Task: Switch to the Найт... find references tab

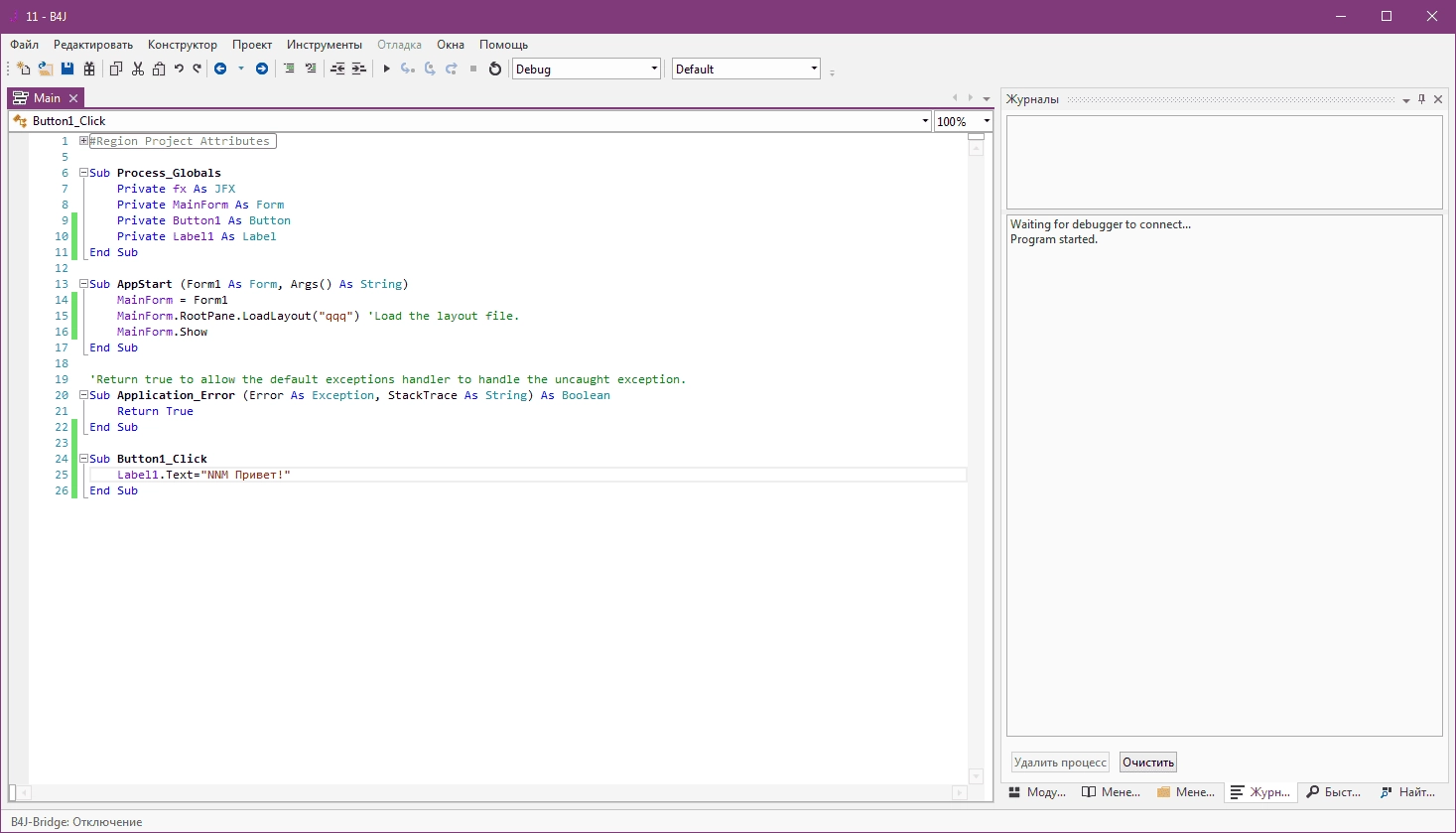Action: [x=1409, y=792]
